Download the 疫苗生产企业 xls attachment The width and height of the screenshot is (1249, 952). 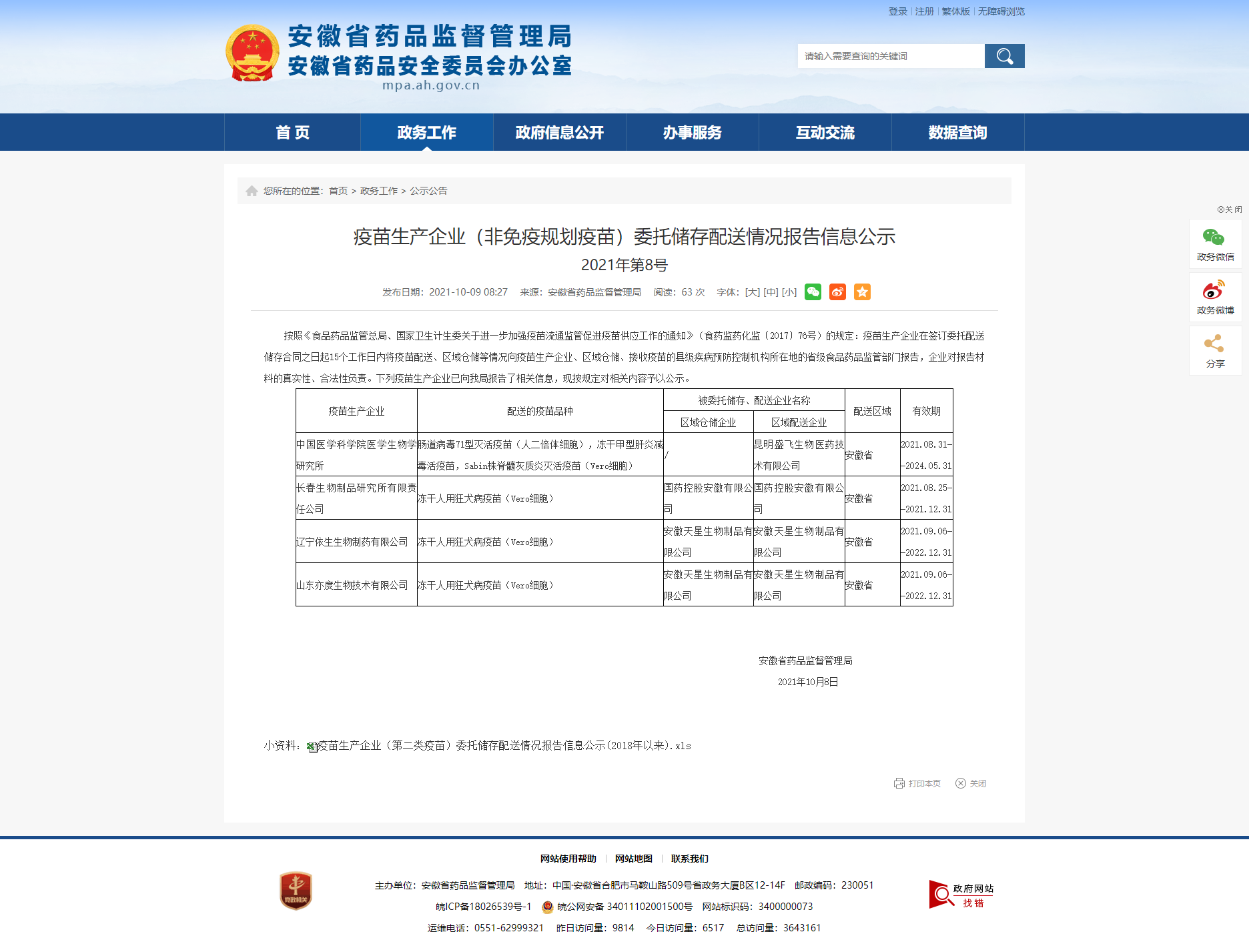point(504,746)
